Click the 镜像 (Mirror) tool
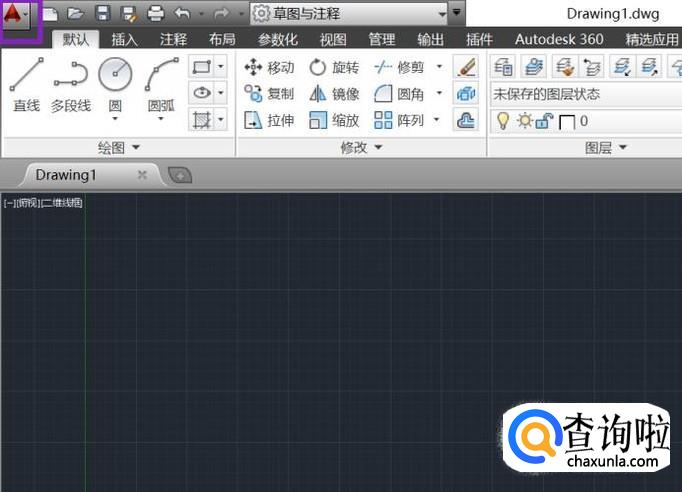This screenshot has width=682, height=492. (x=334, y=94)
